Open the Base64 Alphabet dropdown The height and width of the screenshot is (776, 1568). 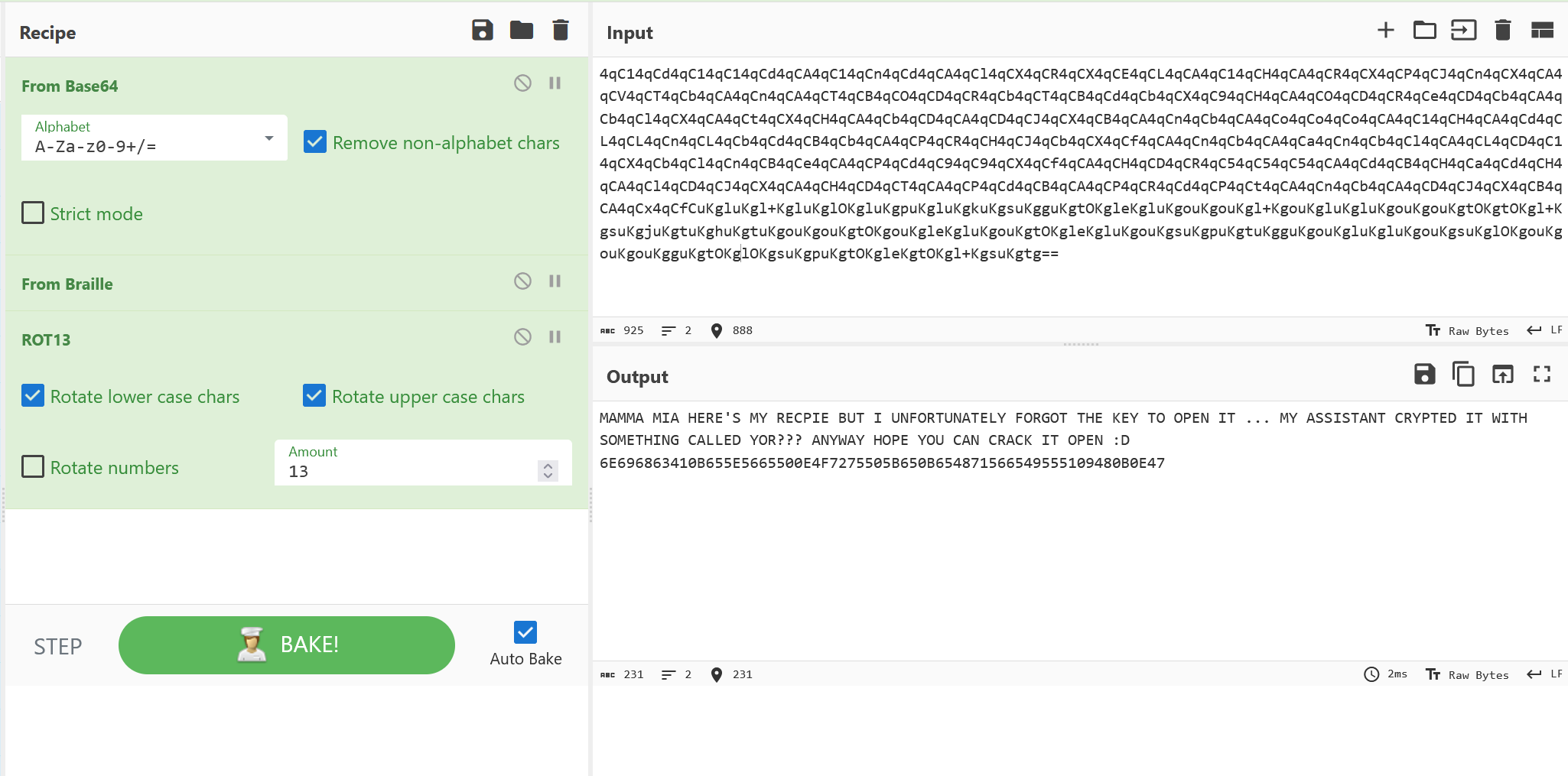[x=155, y=138]
